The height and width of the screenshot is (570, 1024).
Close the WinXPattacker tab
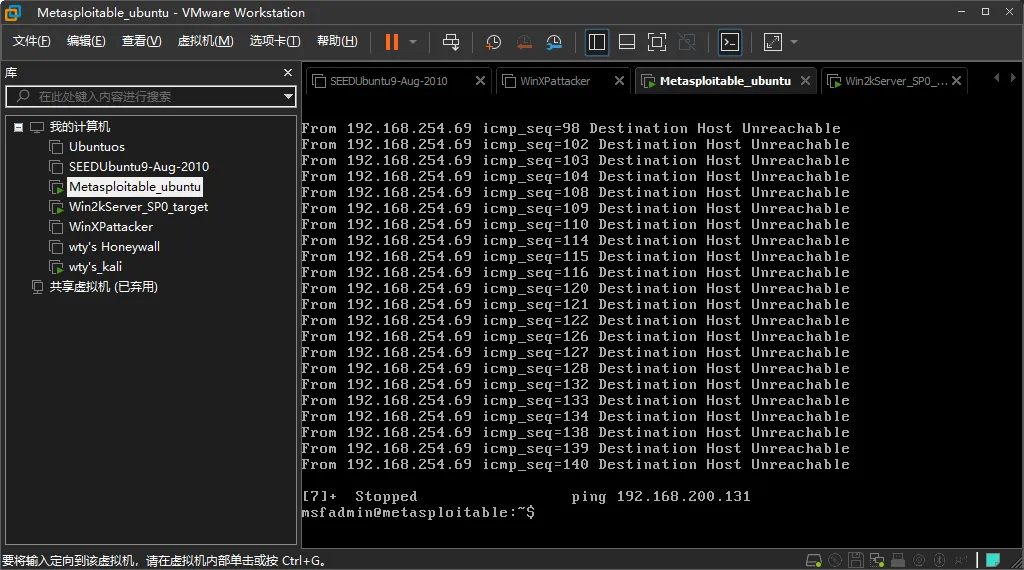(x=620, y=80)
